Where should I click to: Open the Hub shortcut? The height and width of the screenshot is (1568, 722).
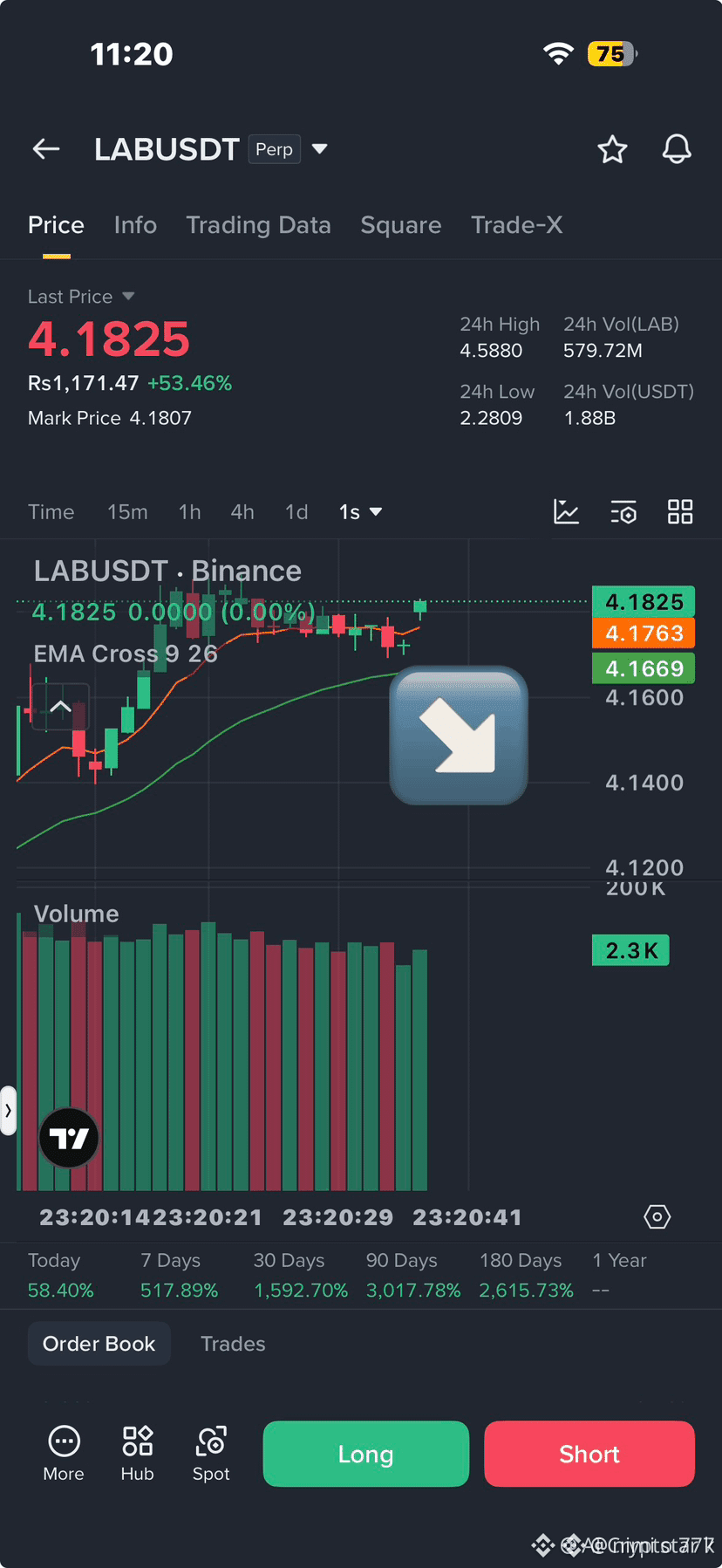(137, 1453)
